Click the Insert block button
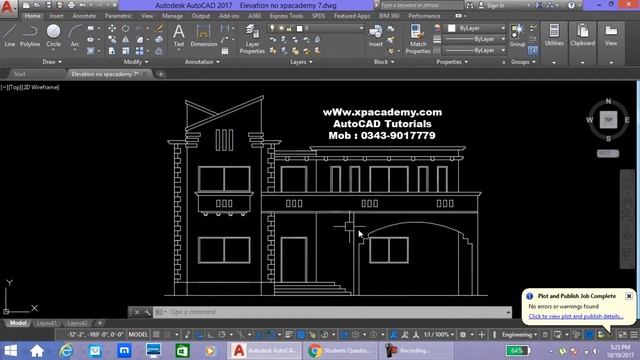640x360 pixels. click(x=376, y=36)
